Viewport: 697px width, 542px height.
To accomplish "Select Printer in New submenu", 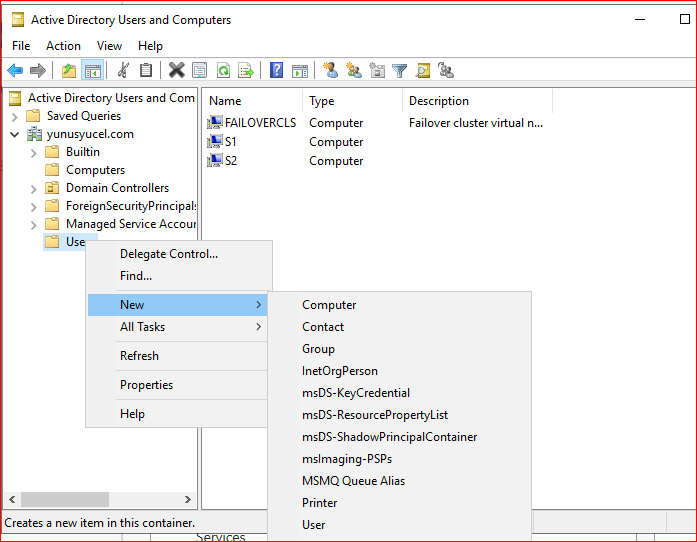I will [399, 503].
